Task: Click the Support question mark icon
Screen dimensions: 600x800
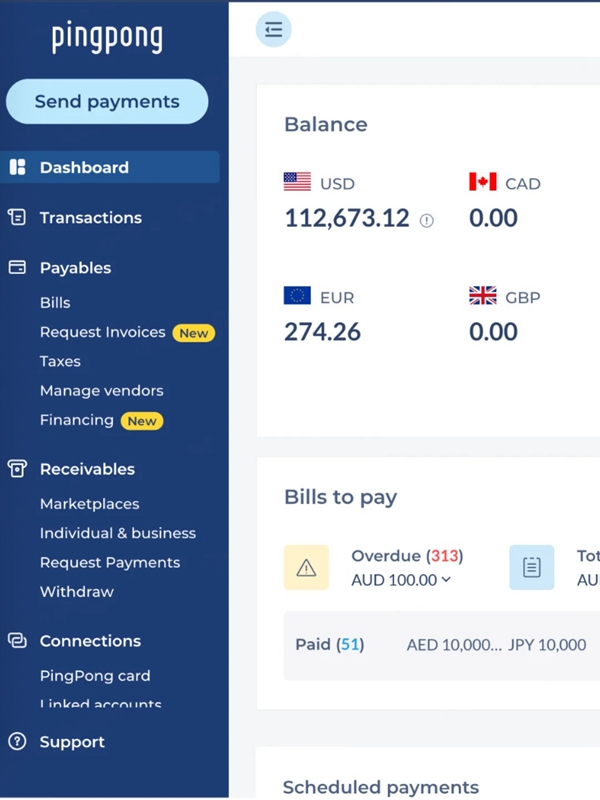Action: coord(17,741)
